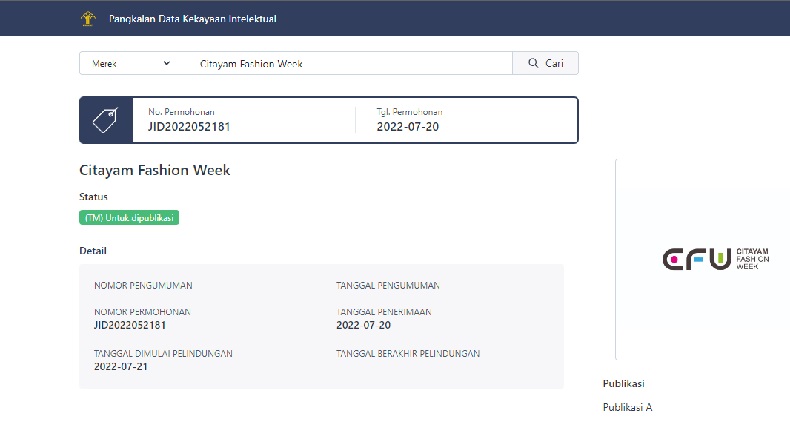Screen dimensions: 790x445
Task: Open the Publikasi A entry
Action: tap(627, 407)
